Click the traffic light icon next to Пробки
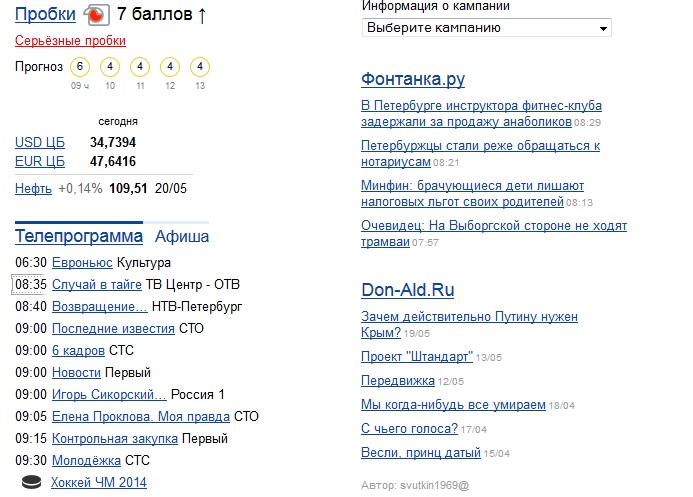 [96, 15]
